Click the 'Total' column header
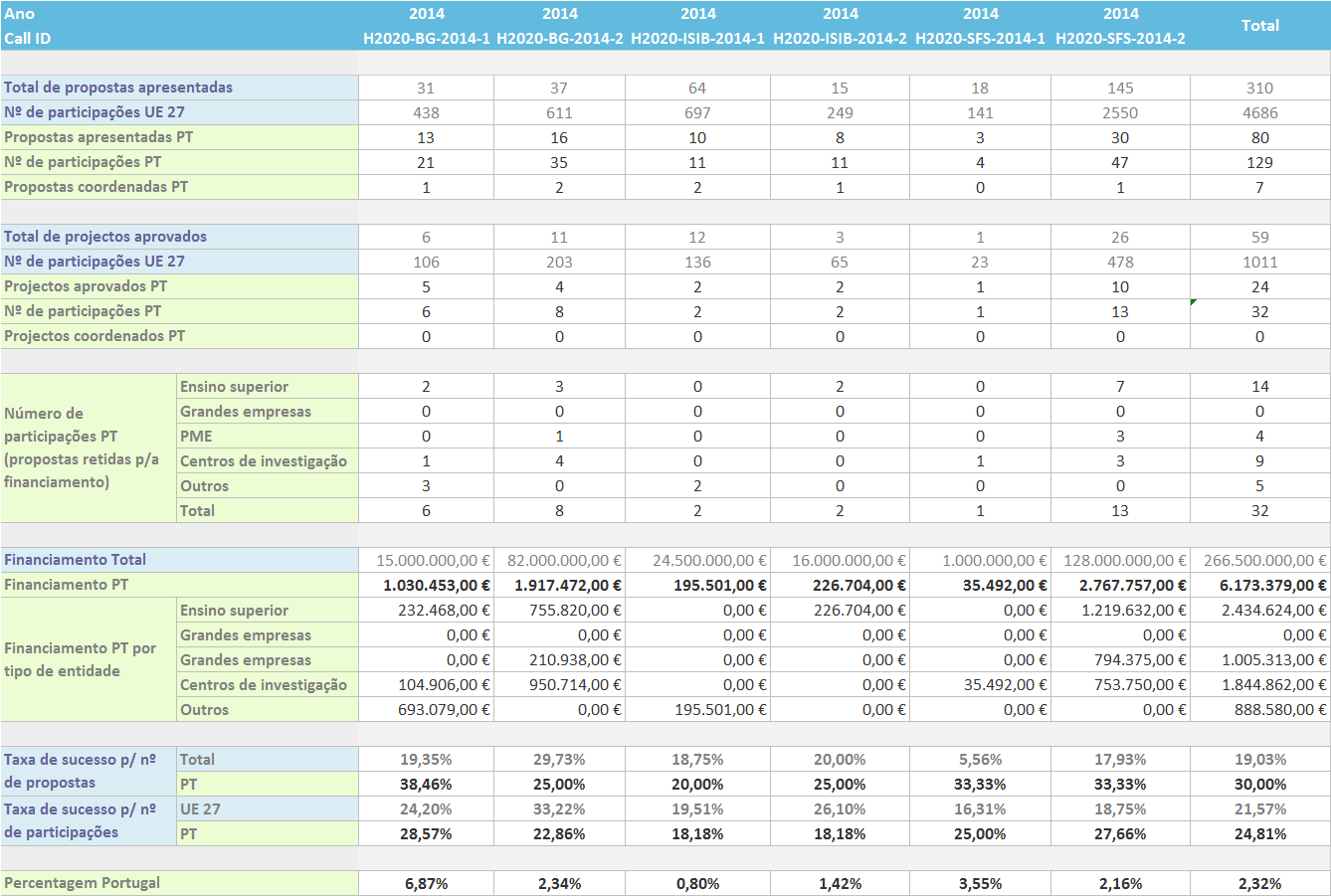Viewport: 1331px width, 896px height. point(1260,26)
